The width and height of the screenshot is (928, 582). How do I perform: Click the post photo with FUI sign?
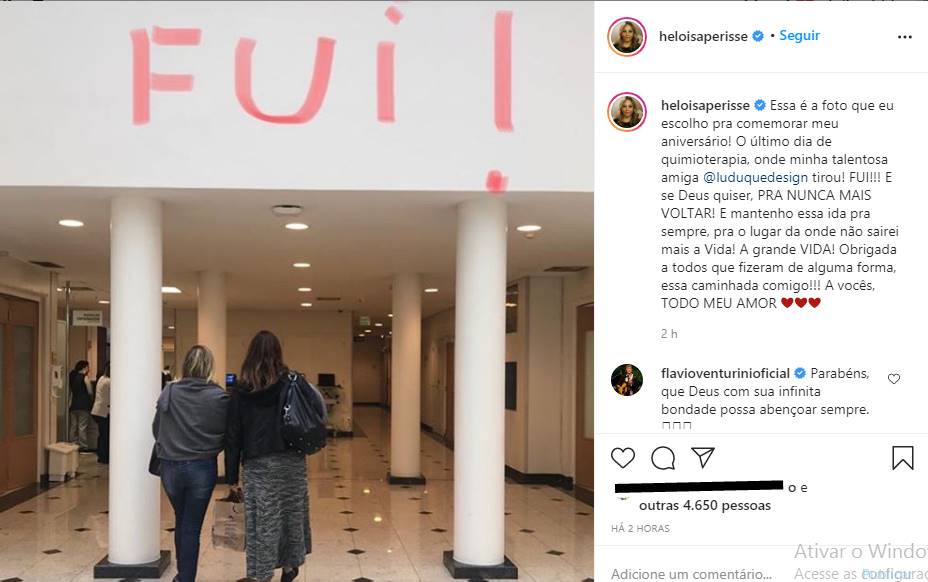(x=297, y=291)
